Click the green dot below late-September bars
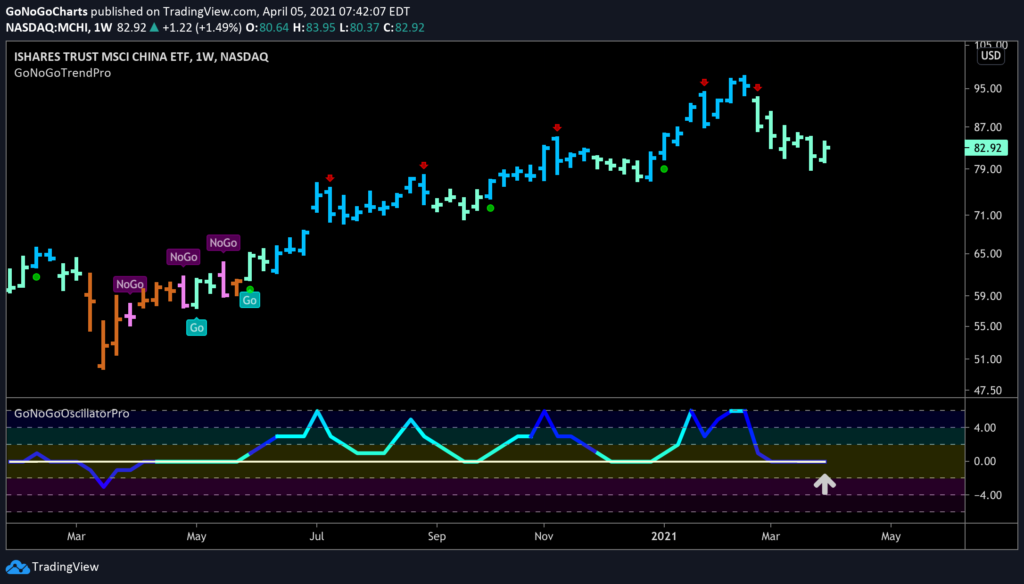 (490, 208)
